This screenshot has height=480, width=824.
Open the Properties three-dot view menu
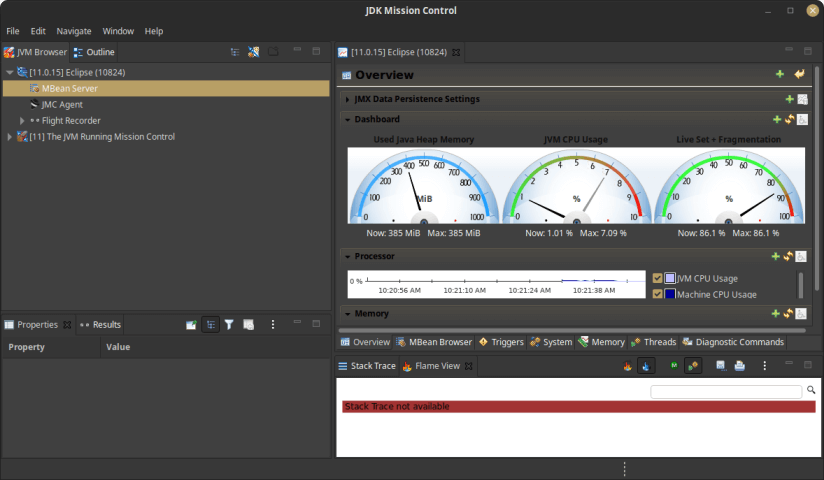[x=273, y=325]
